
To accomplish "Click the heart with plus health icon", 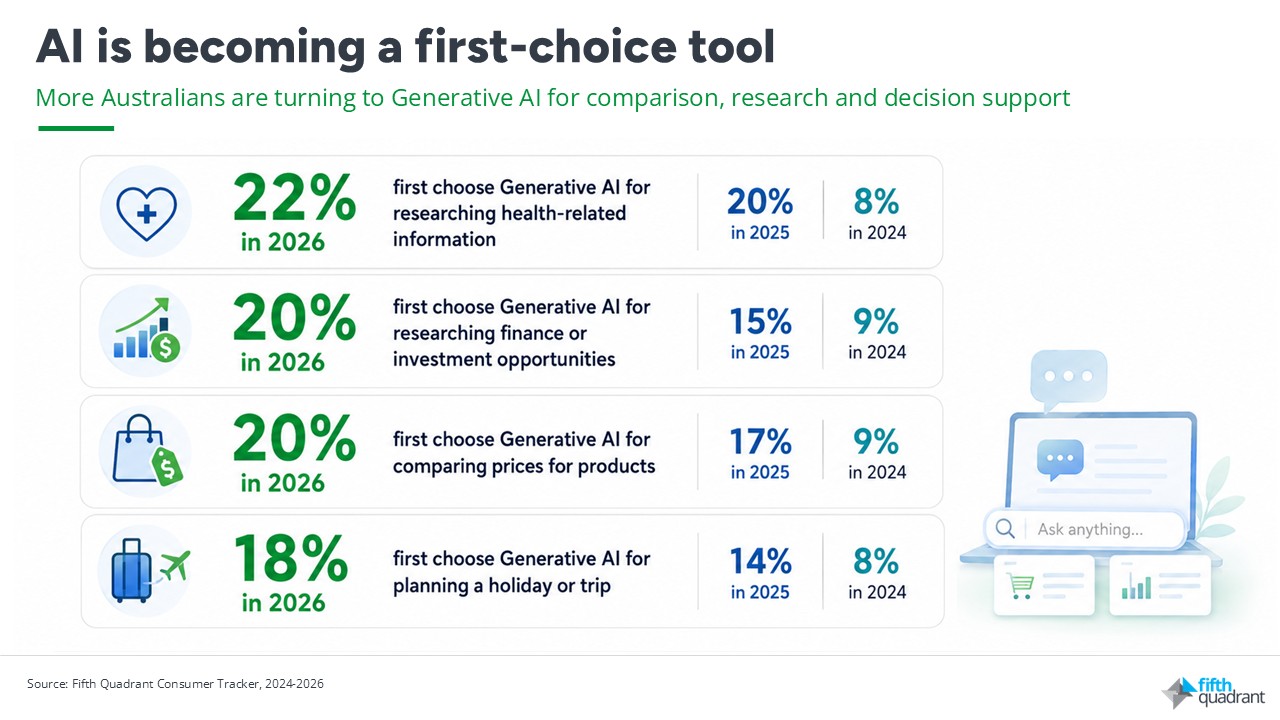I will [147, 211].
